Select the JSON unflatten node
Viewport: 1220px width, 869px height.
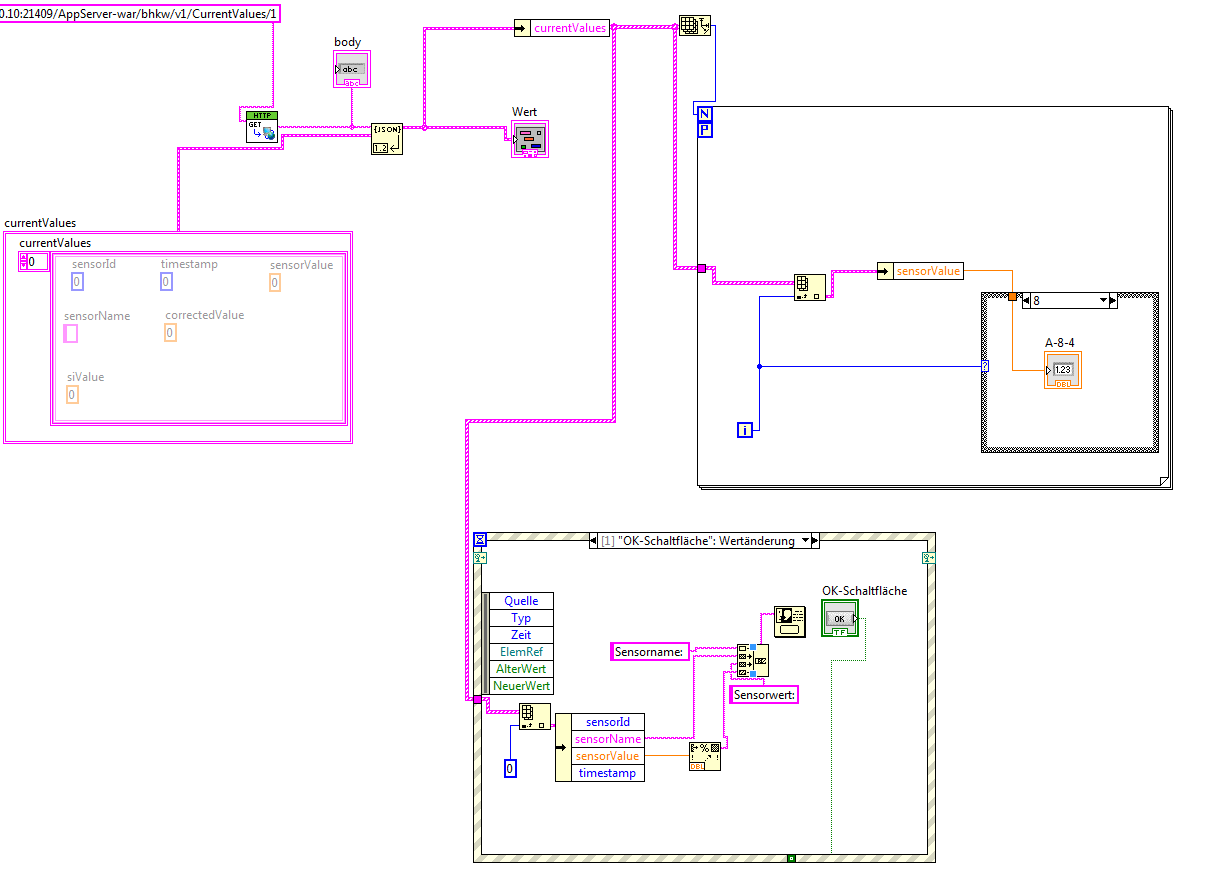tap(386, 139)
